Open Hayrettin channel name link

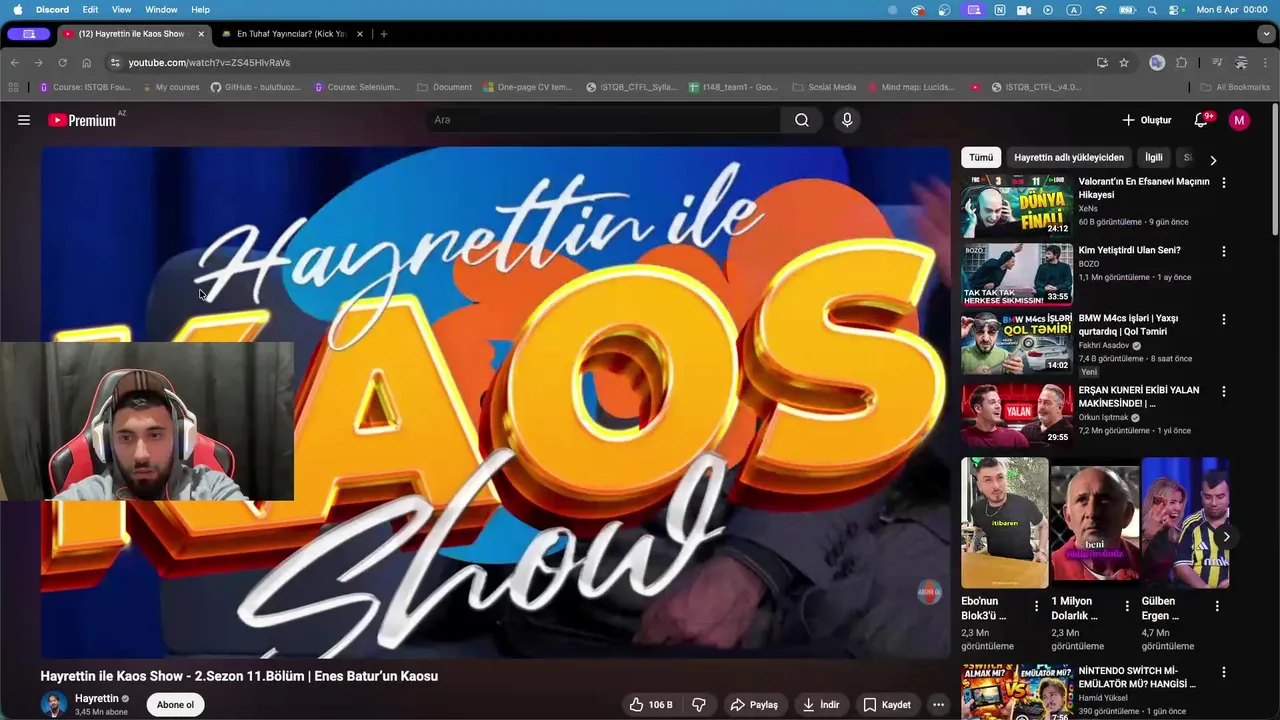[97, 699]
